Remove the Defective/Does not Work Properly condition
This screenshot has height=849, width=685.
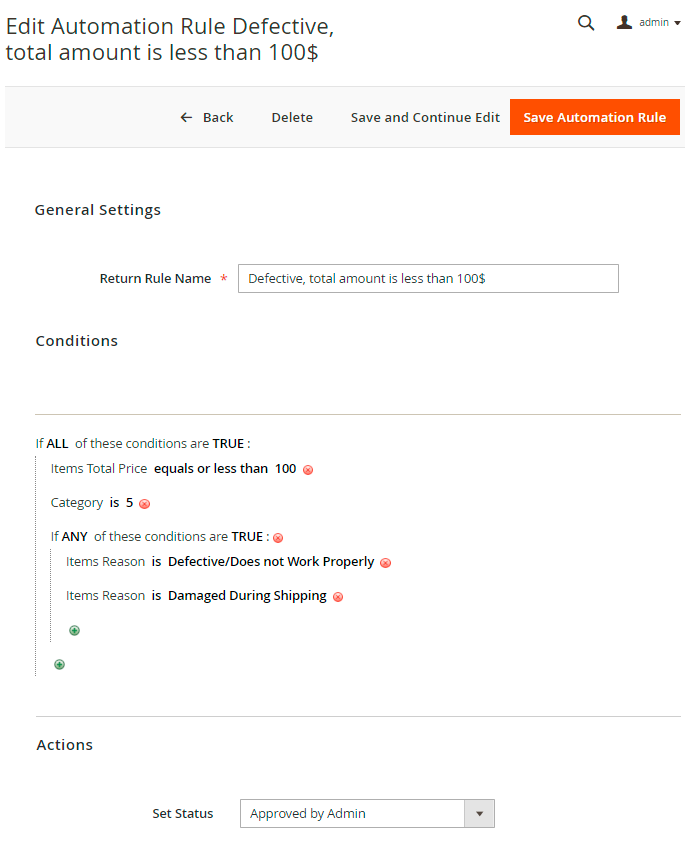[385, 563]
